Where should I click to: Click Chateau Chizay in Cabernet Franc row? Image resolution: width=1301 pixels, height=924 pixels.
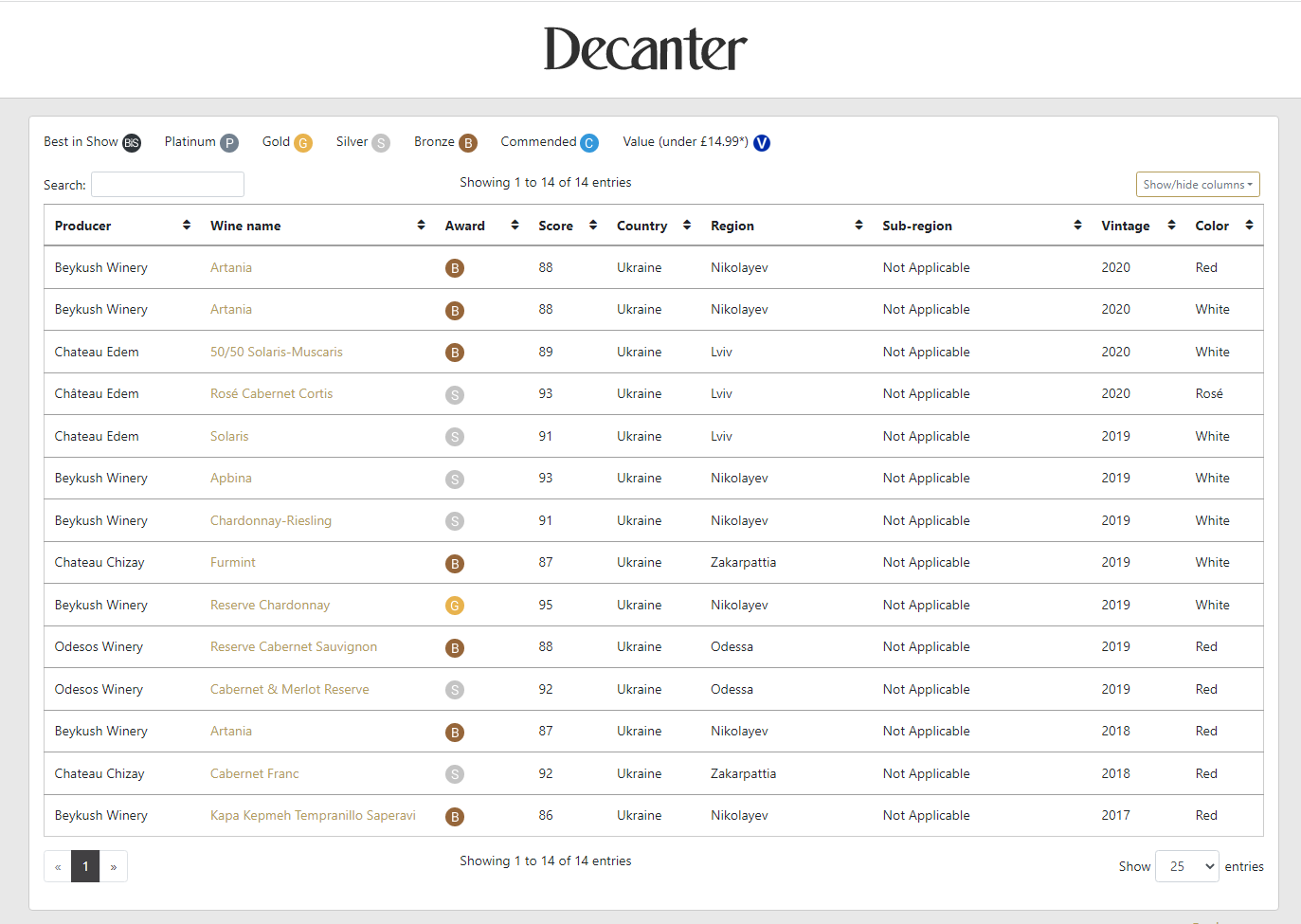(x=99, y=773)
